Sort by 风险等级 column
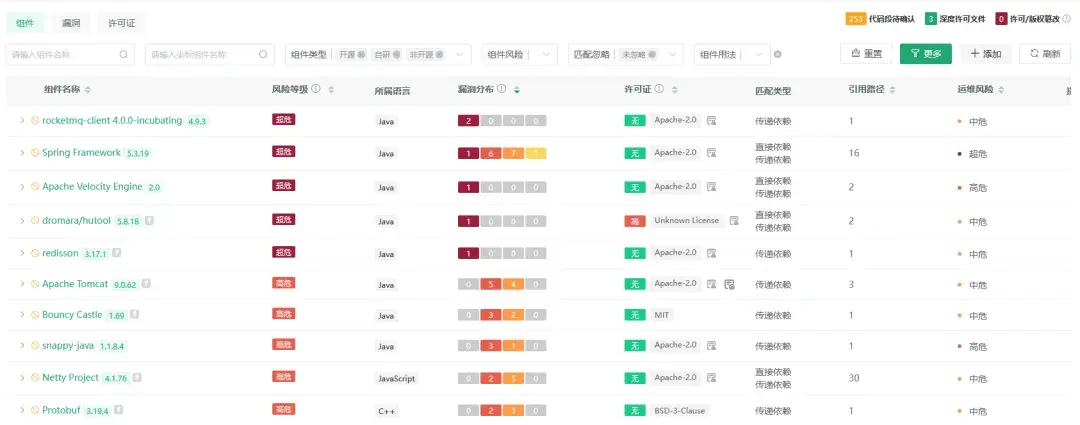This screenshot has width=1080, height=425. tap(331, 90)
